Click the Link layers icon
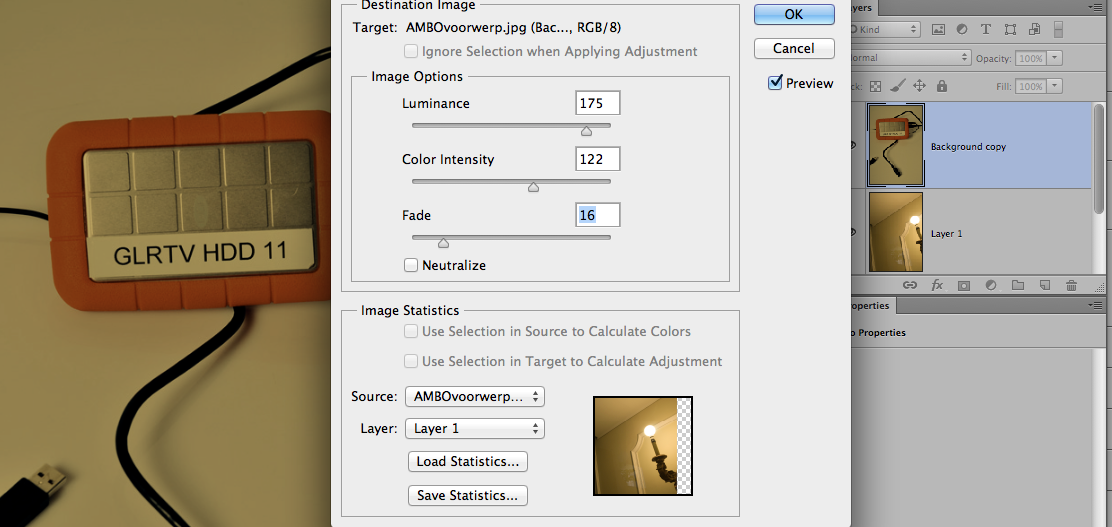 [909, 285]
